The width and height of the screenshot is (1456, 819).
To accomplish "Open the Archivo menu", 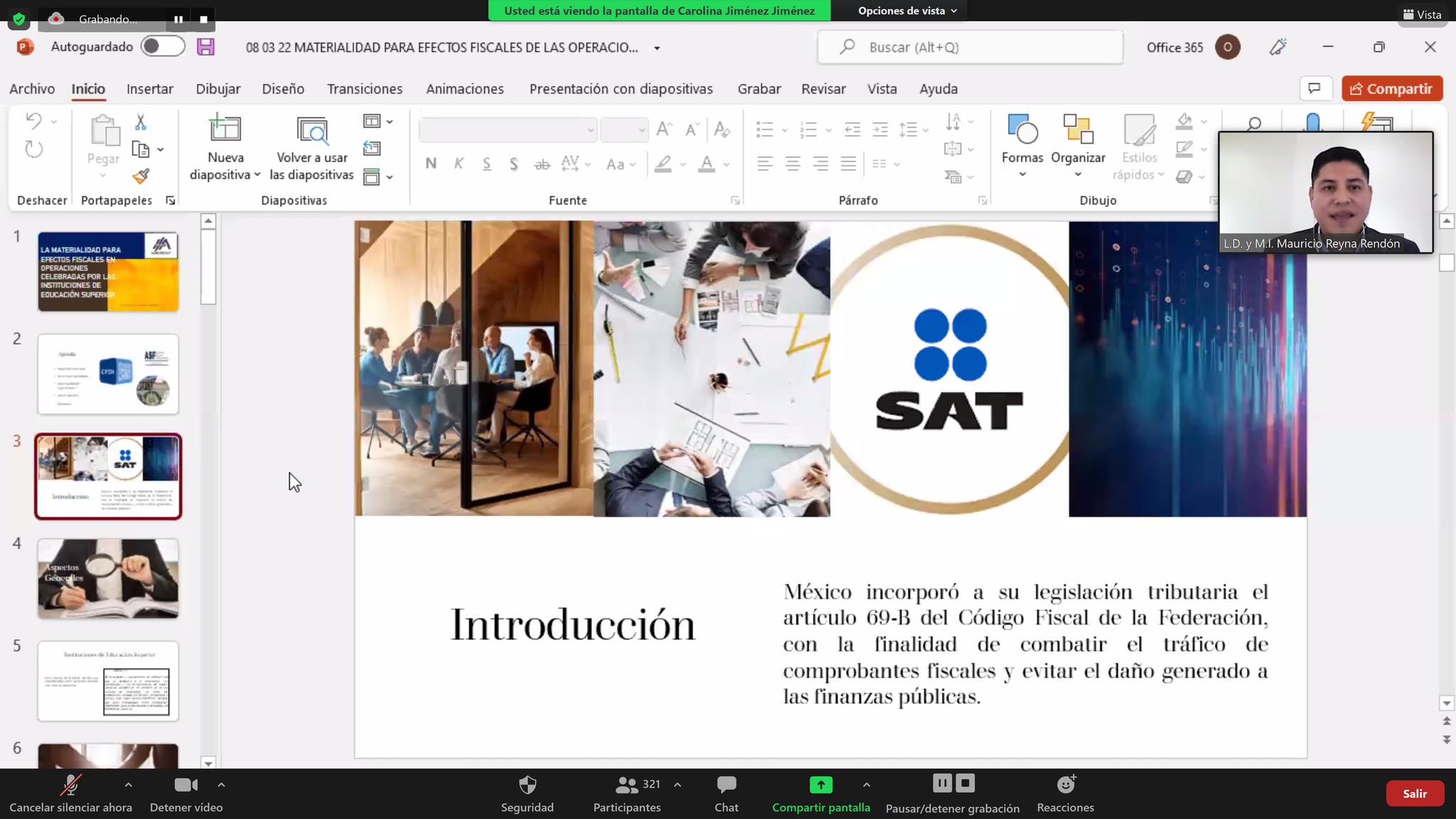I will point(32,89).
